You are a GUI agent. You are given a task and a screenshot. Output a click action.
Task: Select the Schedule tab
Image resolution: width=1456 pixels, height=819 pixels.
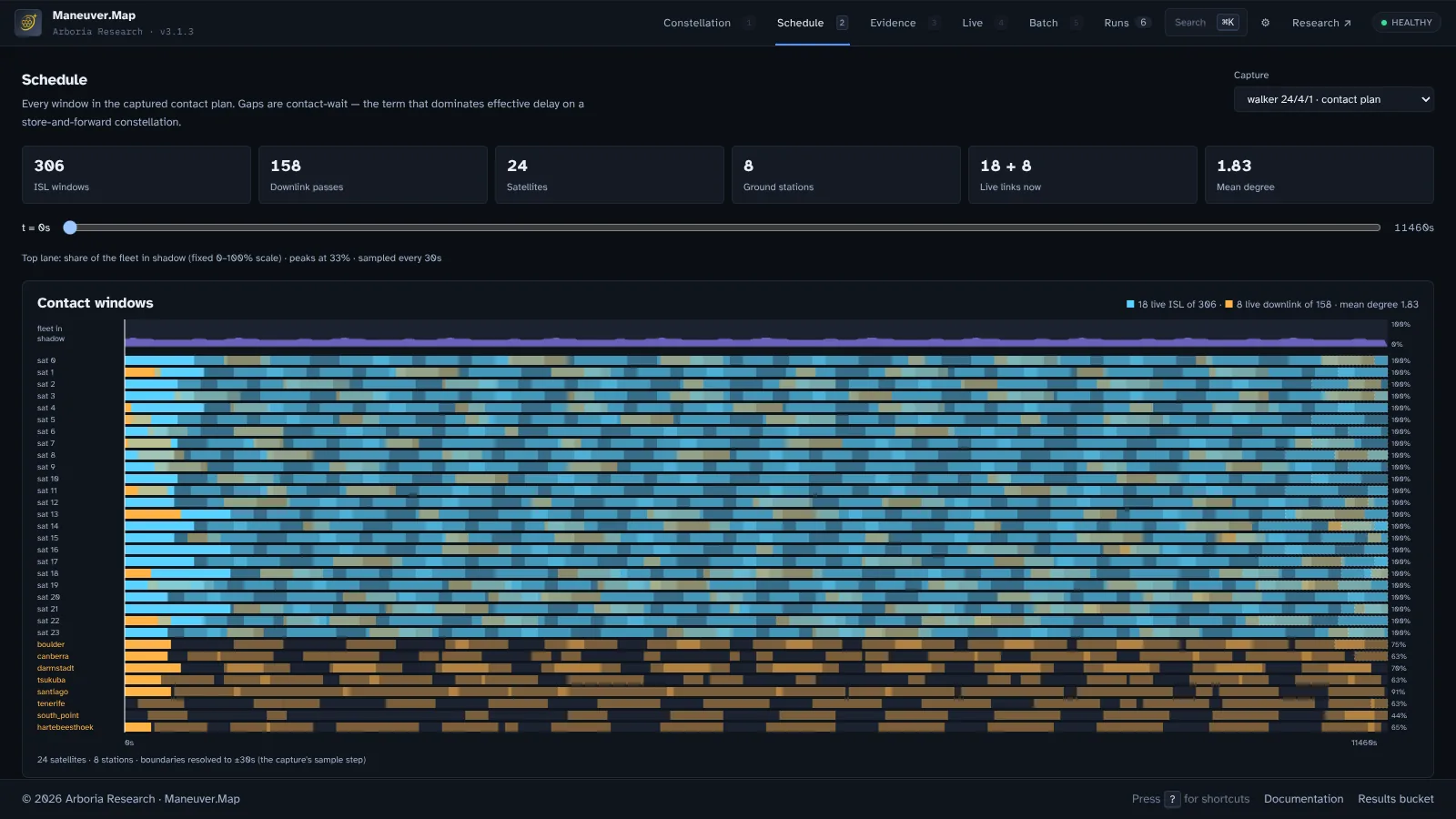click(x=812, y=23)
